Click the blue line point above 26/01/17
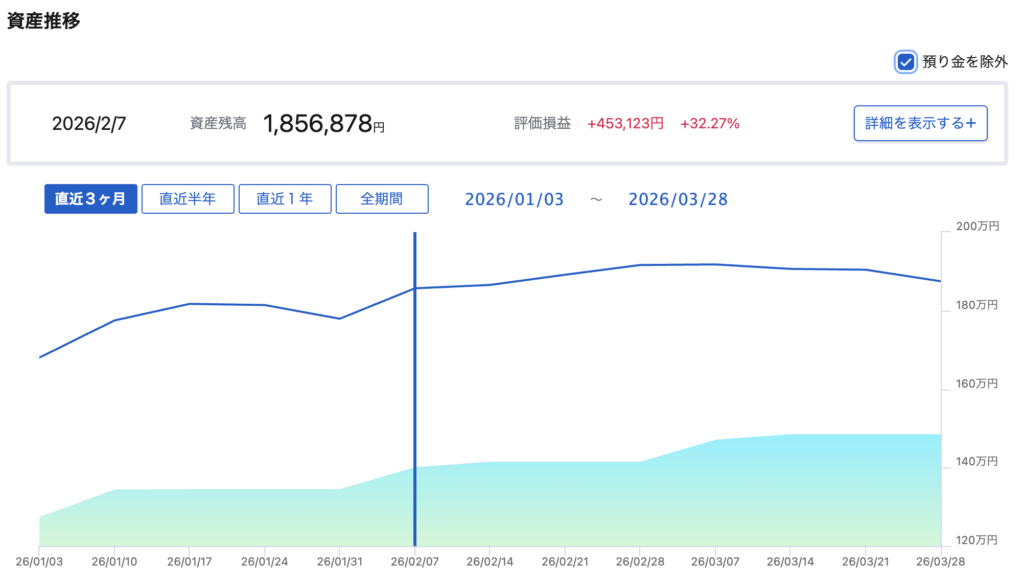Viewport: 1024px width, 587px height. [189, 304]
